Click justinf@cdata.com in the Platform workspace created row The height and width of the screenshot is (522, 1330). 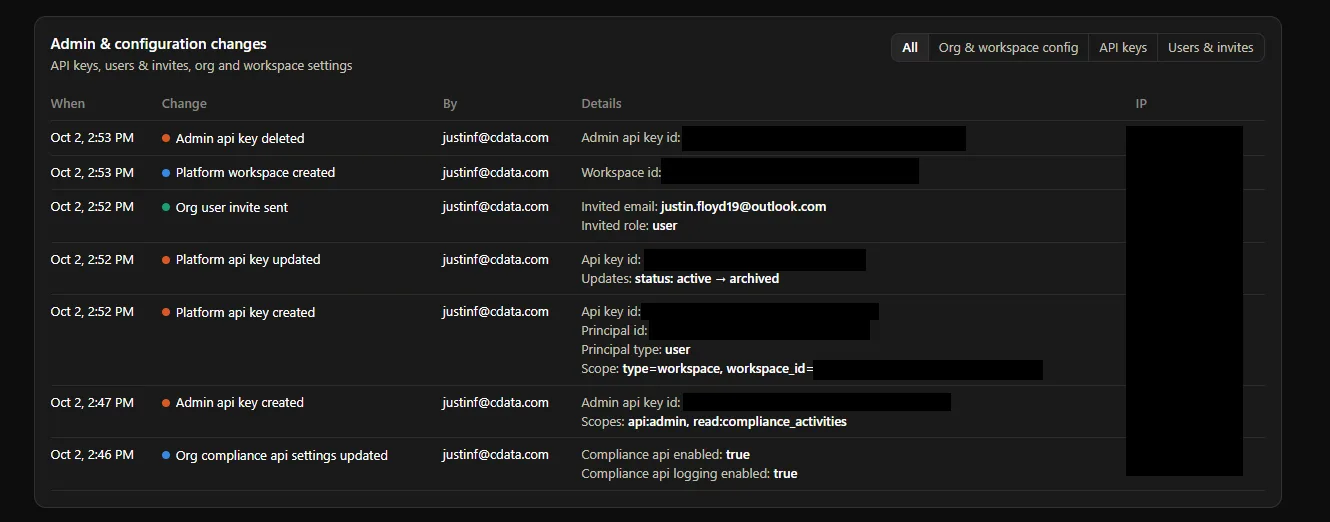(495, 173)
